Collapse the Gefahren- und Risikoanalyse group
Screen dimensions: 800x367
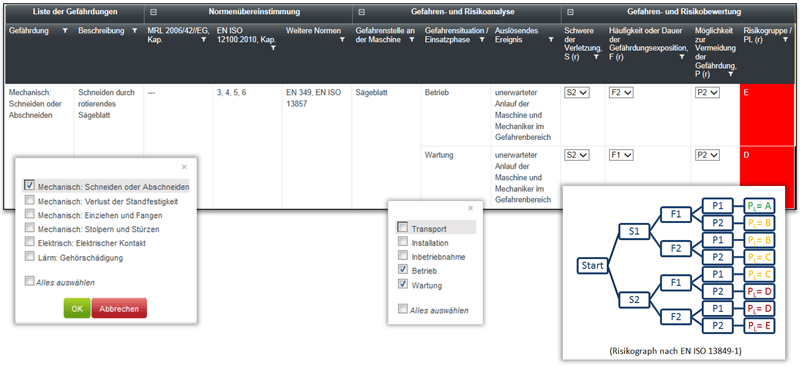[x=361, y=11]
